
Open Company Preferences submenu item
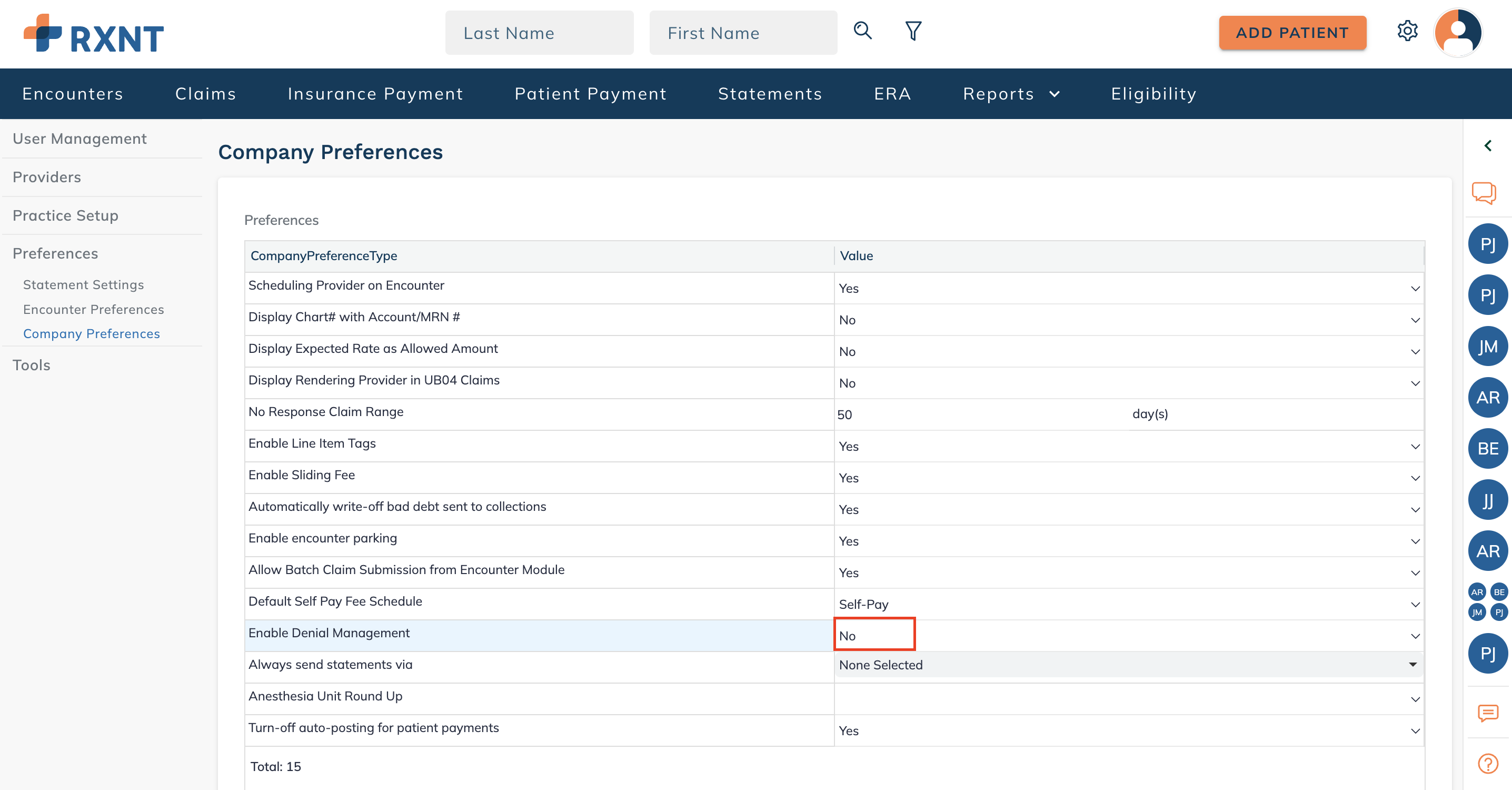point(92,333)
